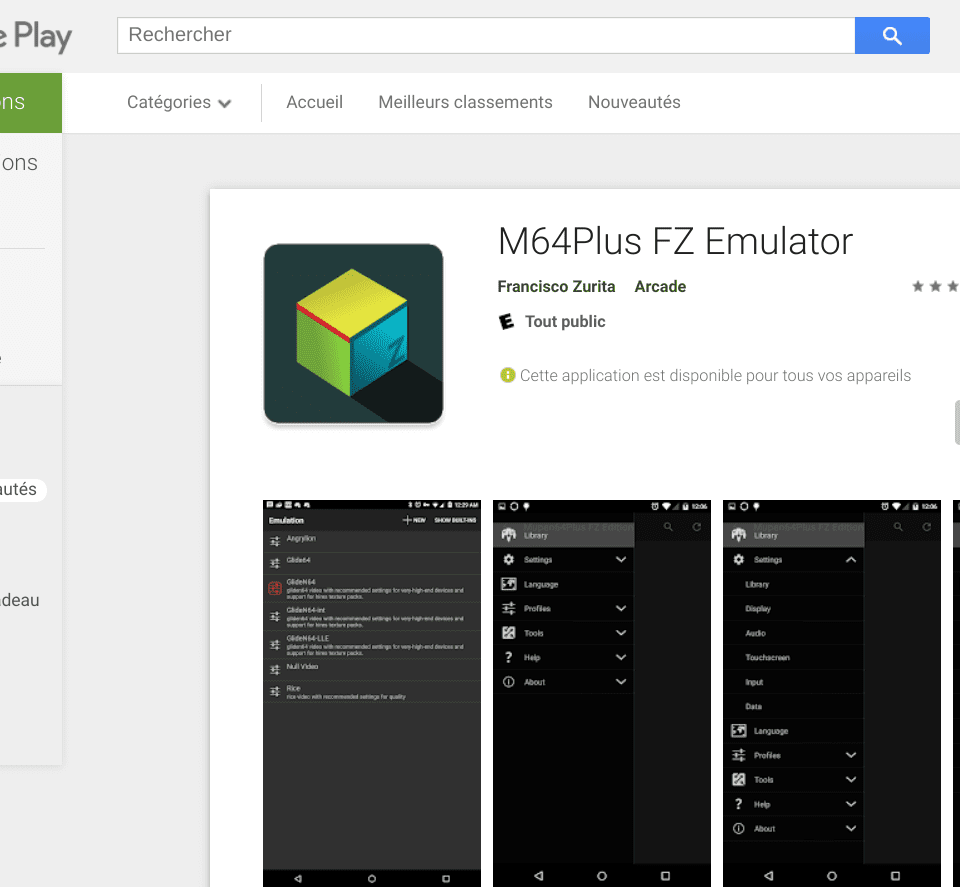Open the Catégories dropdown

(179, 102)
